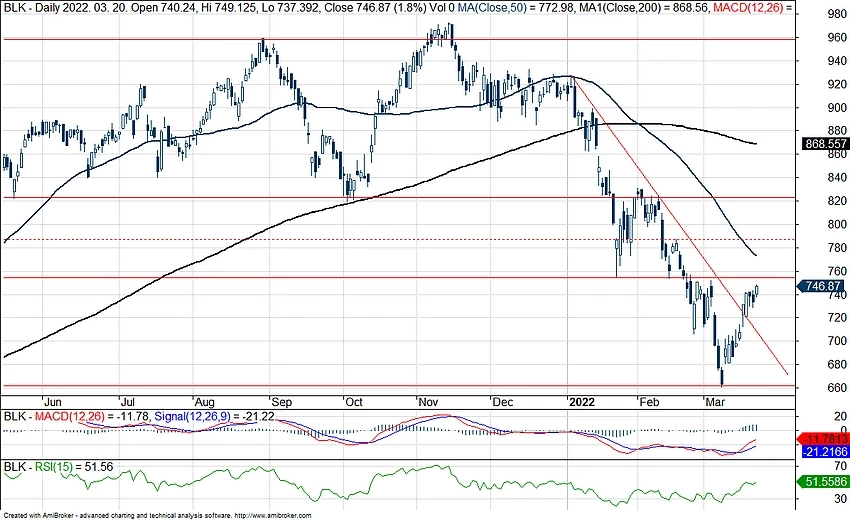Click the 20 level on MACD axis
Image resolution: width=850 pixels, height=520 pixels.
[840, 416]
